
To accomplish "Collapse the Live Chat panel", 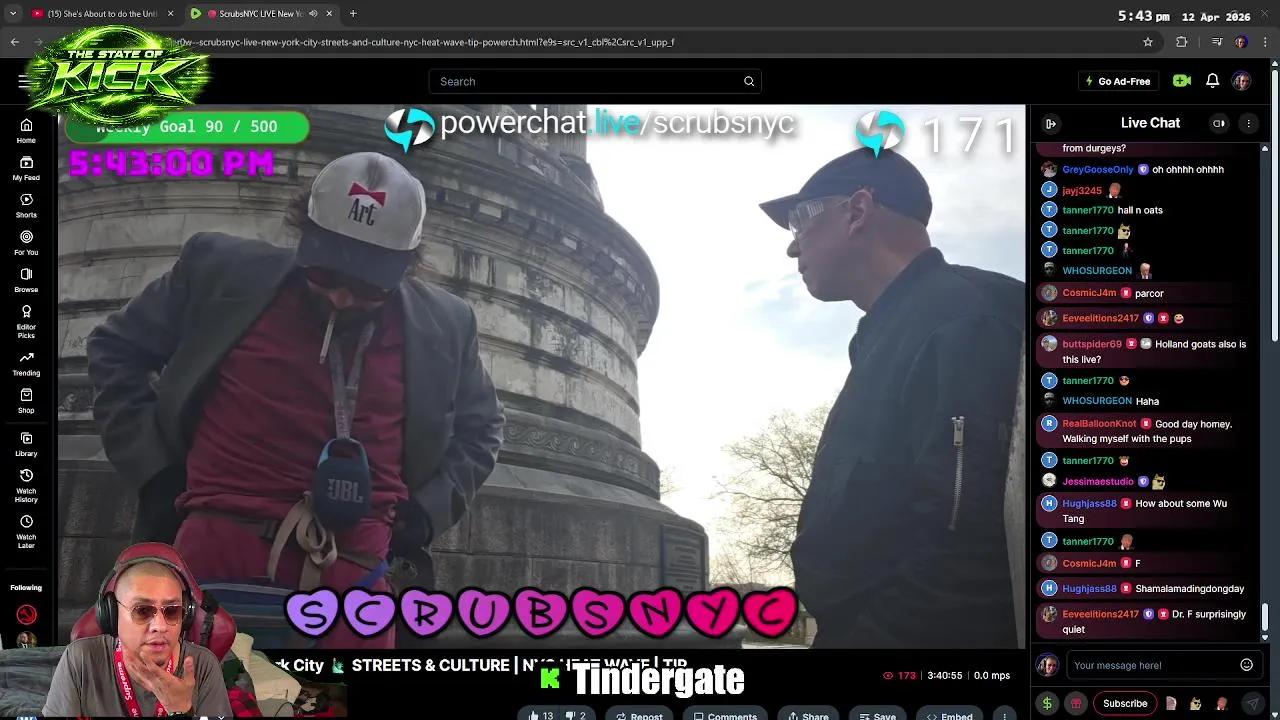I will 1051,123.
